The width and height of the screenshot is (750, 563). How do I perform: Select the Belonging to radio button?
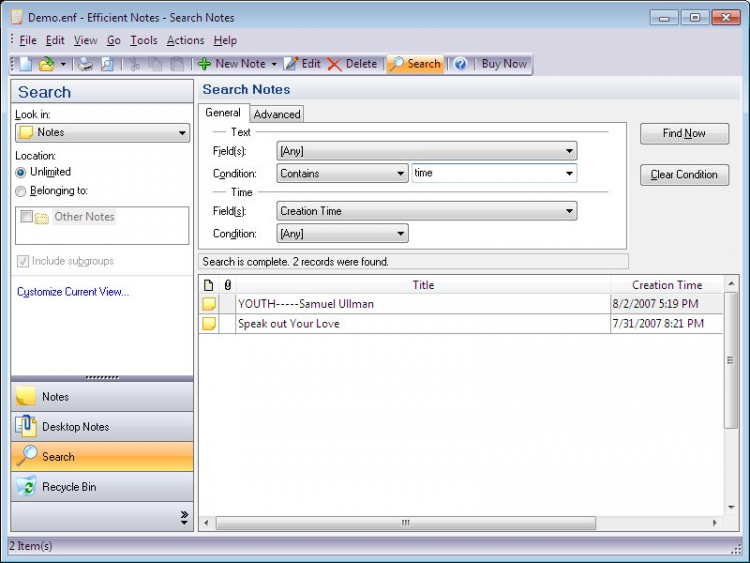21,191
